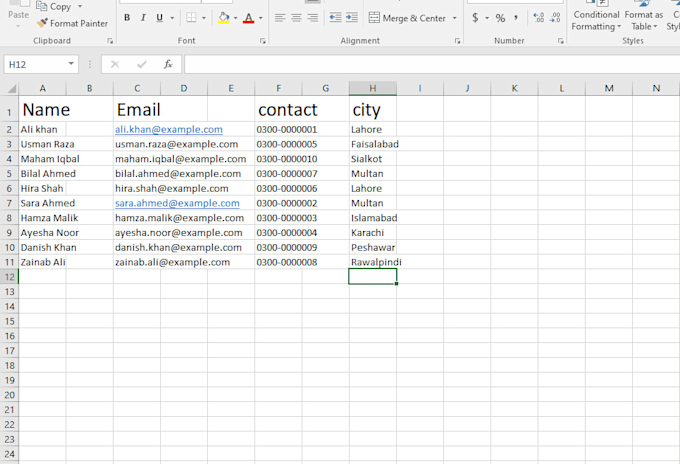Select the Email header cell
The image size is (680, 464).
point(137,109)
